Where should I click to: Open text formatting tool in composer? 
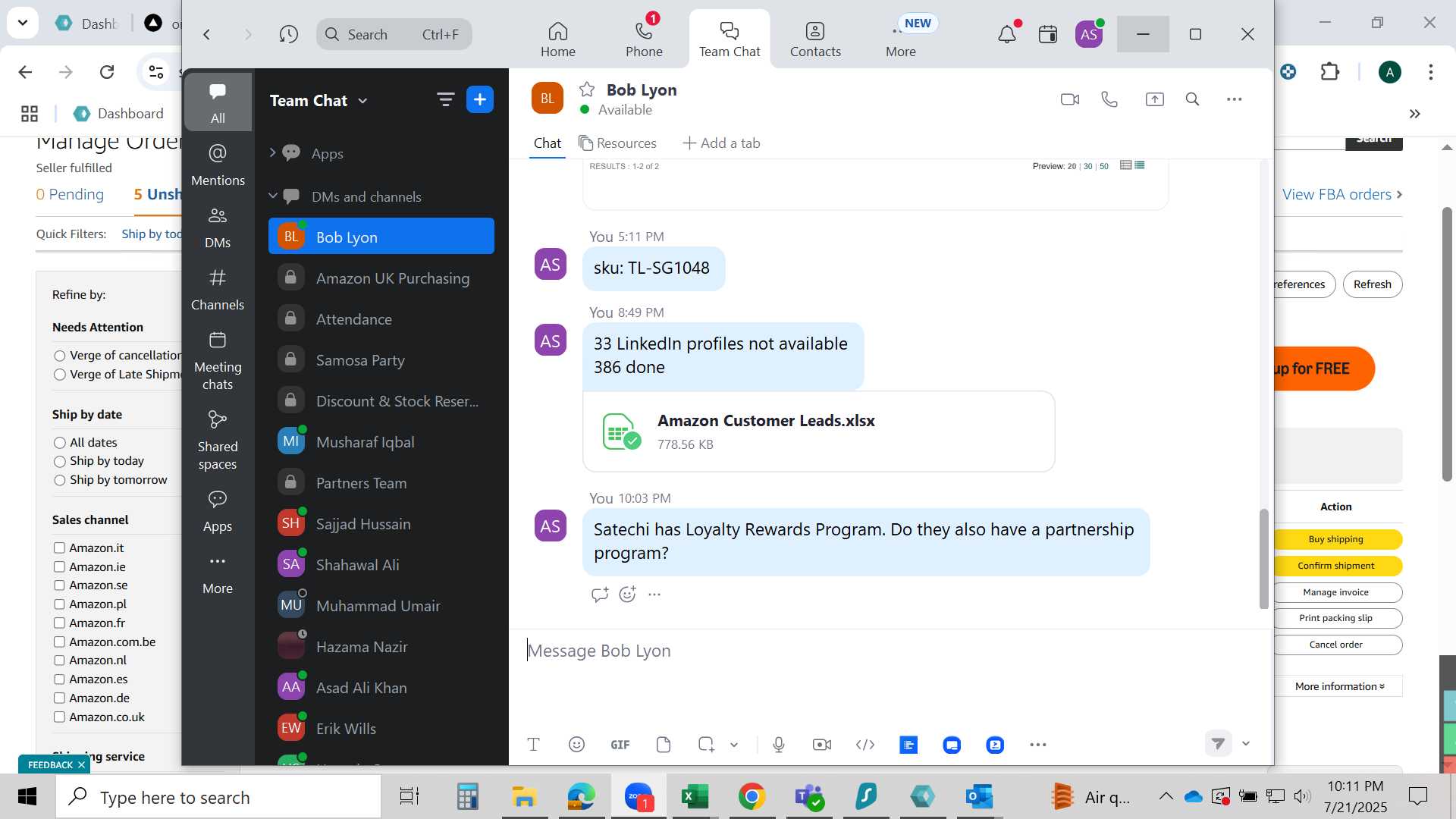coord(533,745)
